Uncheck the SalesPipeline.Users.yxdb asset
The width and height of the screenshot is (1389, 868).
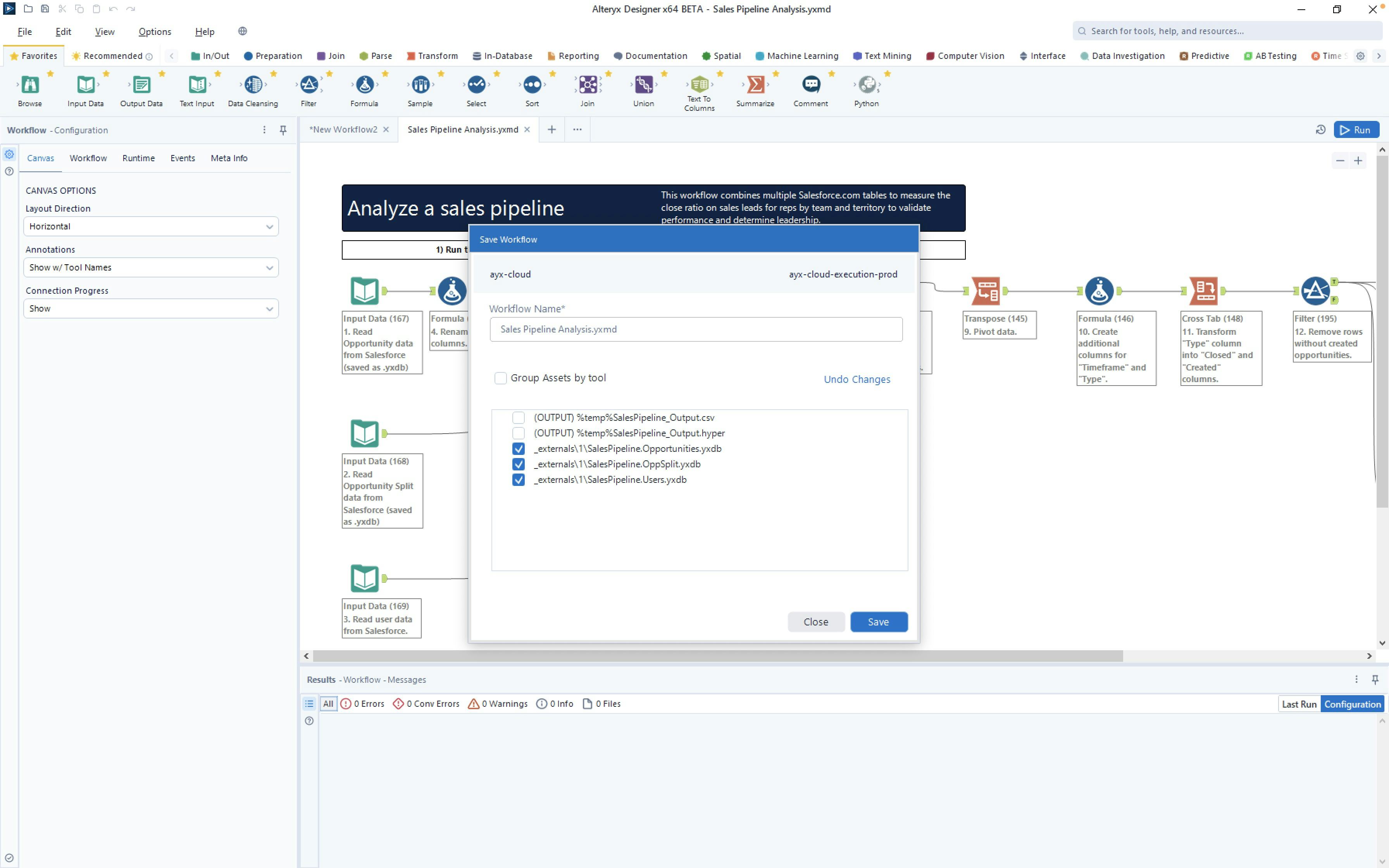coord(518,480)
